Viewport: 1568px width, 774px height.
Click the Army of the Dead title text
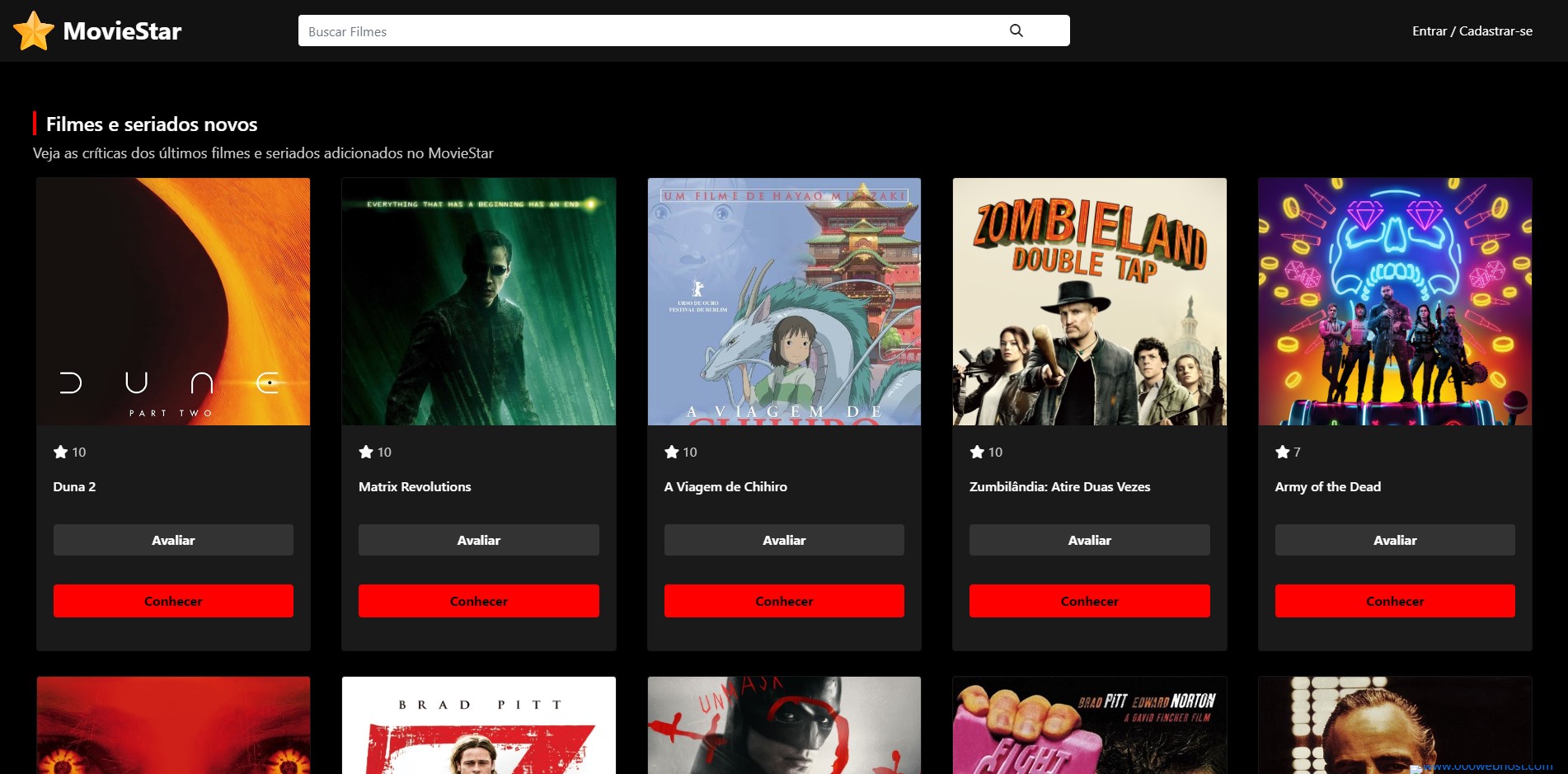coord(1328,487)
